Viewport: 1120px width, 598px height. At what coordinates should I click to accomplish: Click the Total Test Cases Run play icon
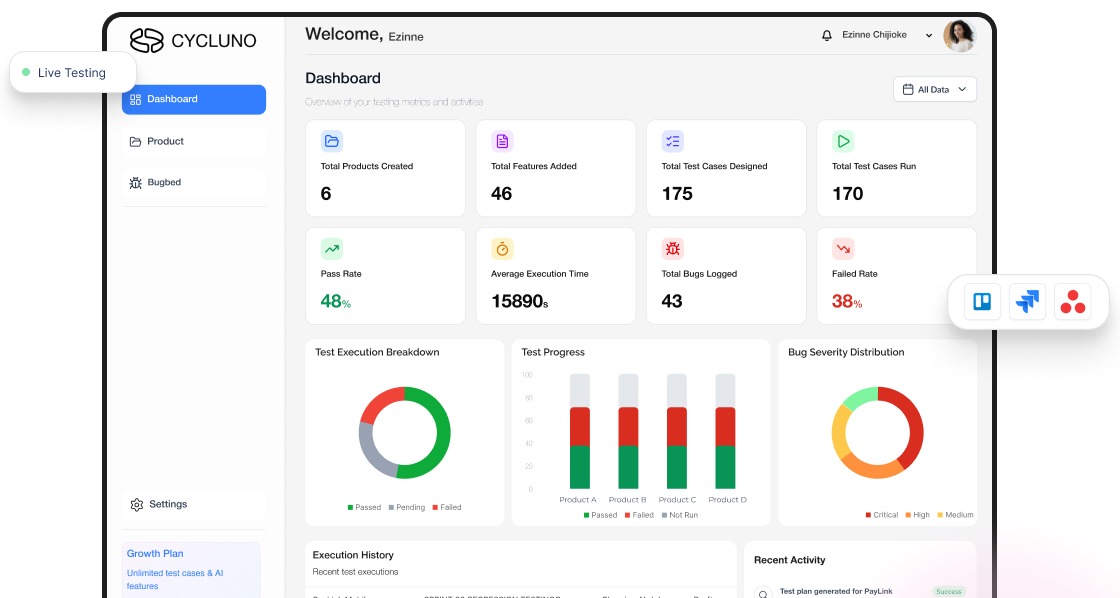click(x=844, y=141)
